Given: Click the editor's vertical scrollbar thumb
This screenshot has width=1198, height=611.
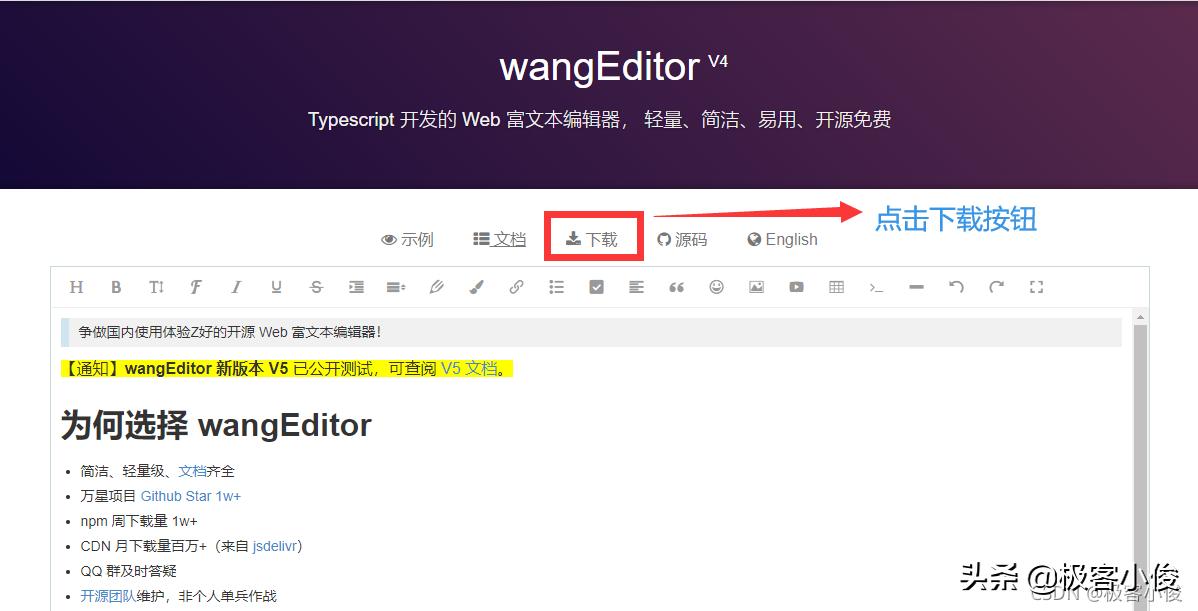Looking at the screenshot, I should tap(1140, 467).
